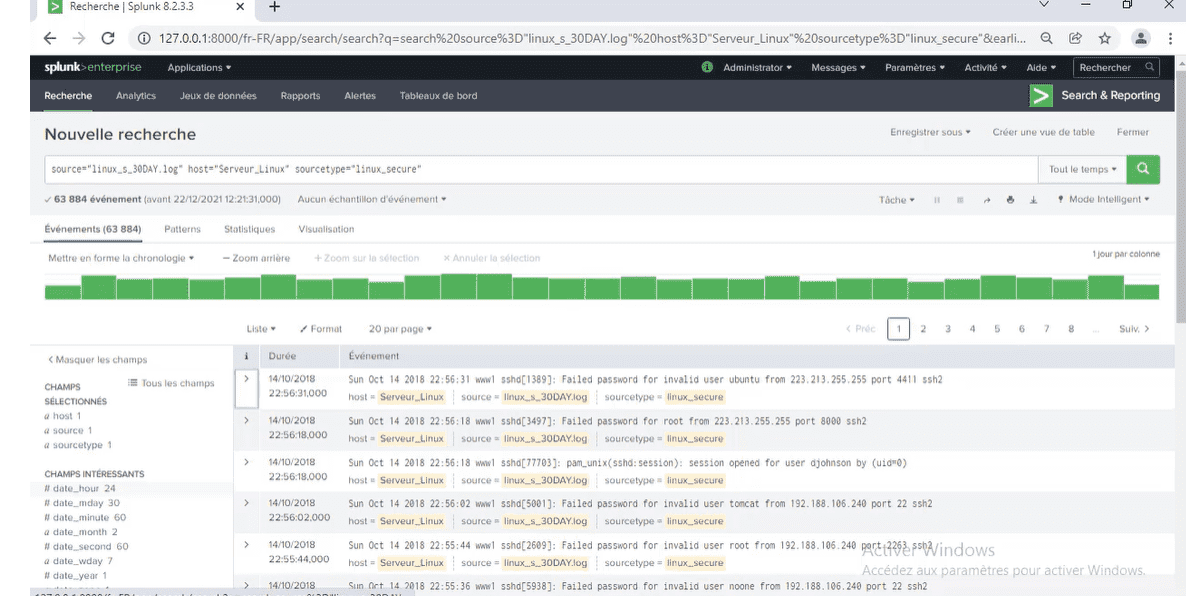Switch to the Statistiques tab
This screenshot has width=1186, height=596.
pyautogui.click(x=250, y=229)
